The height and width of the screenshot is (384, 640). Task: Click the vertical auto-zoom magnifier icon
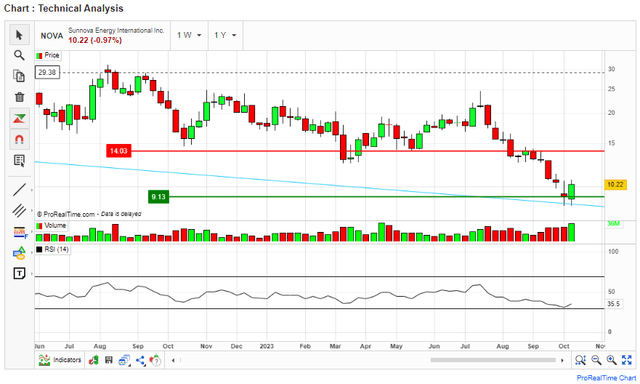coord(580,360)
